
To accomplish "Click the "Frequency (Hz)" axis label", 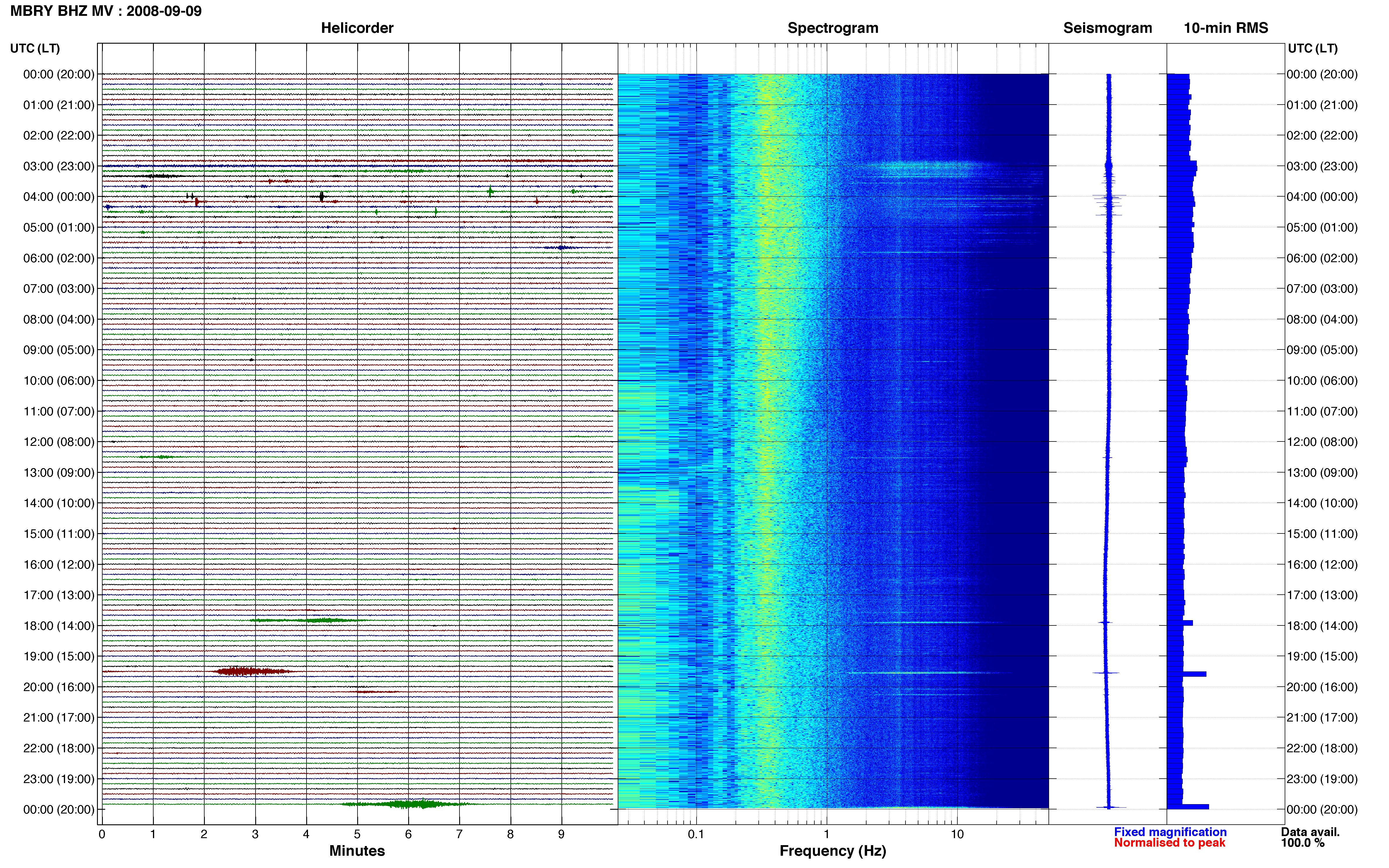I will click(x=833, y=851).
